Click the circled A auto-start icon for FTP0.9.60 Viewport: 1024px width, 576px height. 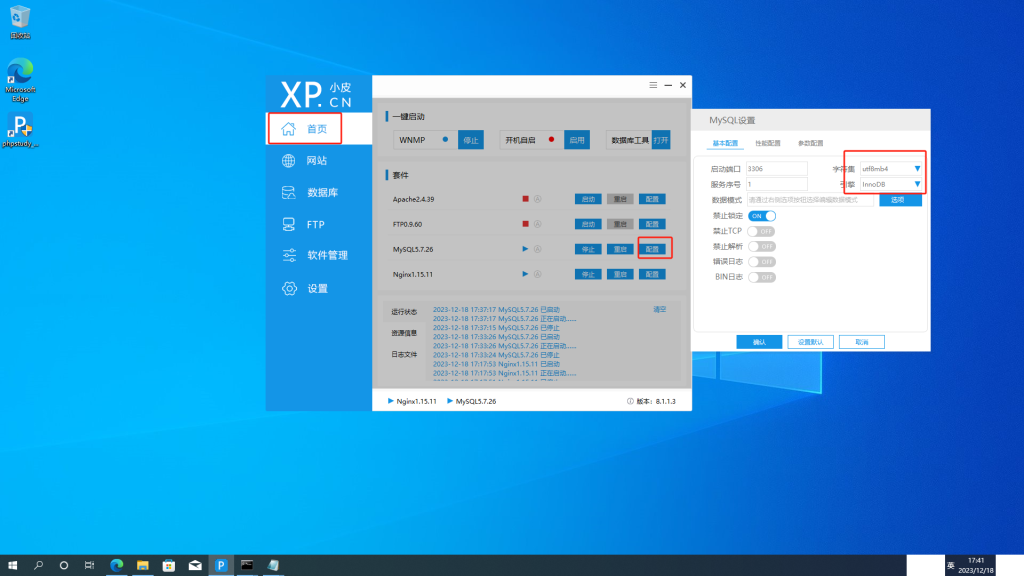537,224
